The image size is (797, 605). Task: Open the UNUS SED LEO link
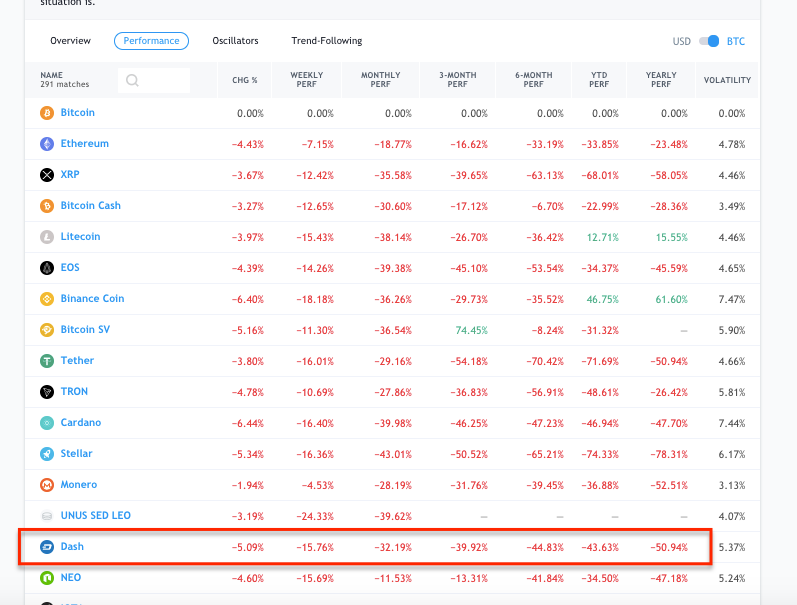pyautogui.click(x=96, y=516)
